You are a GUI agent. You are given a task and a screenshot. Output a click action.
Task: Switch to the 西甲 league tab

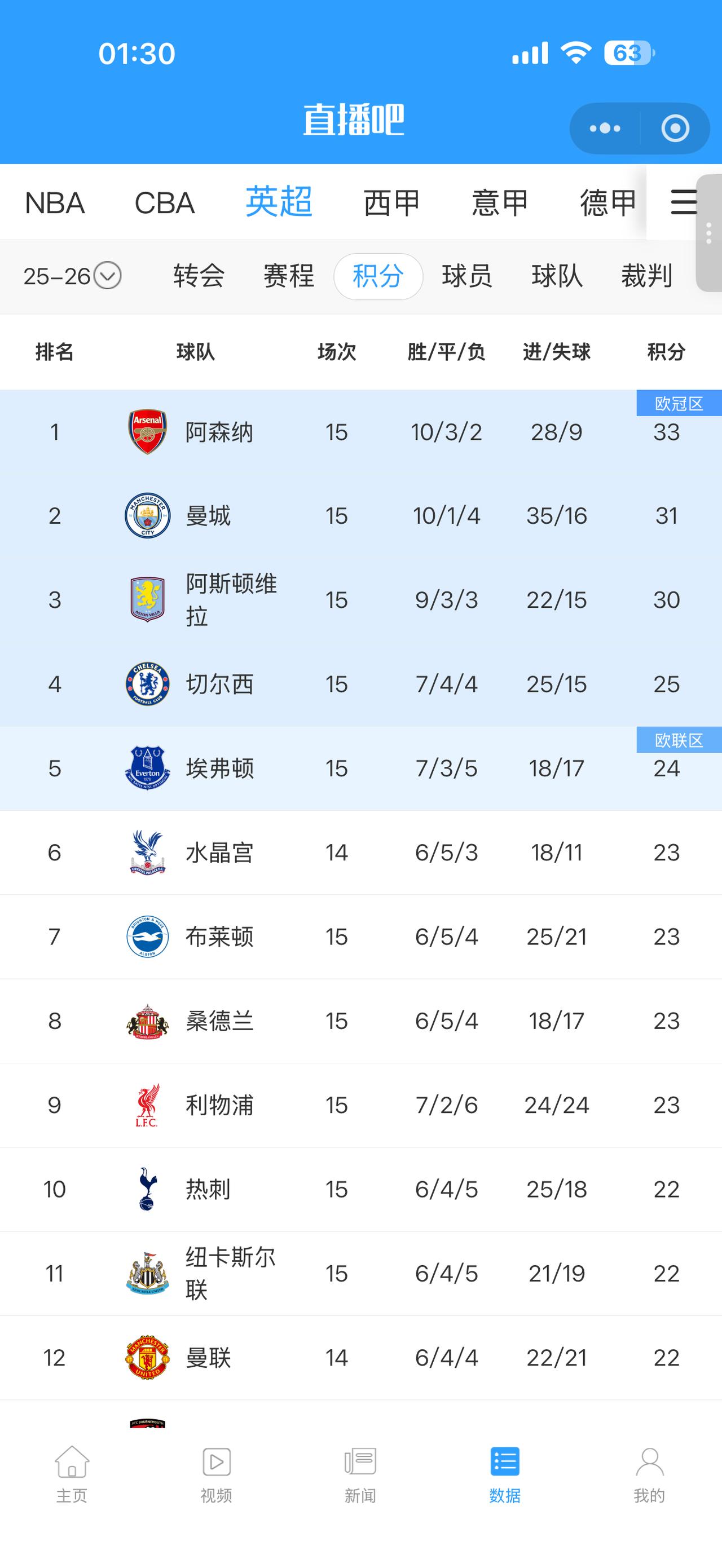coord(391,203)
